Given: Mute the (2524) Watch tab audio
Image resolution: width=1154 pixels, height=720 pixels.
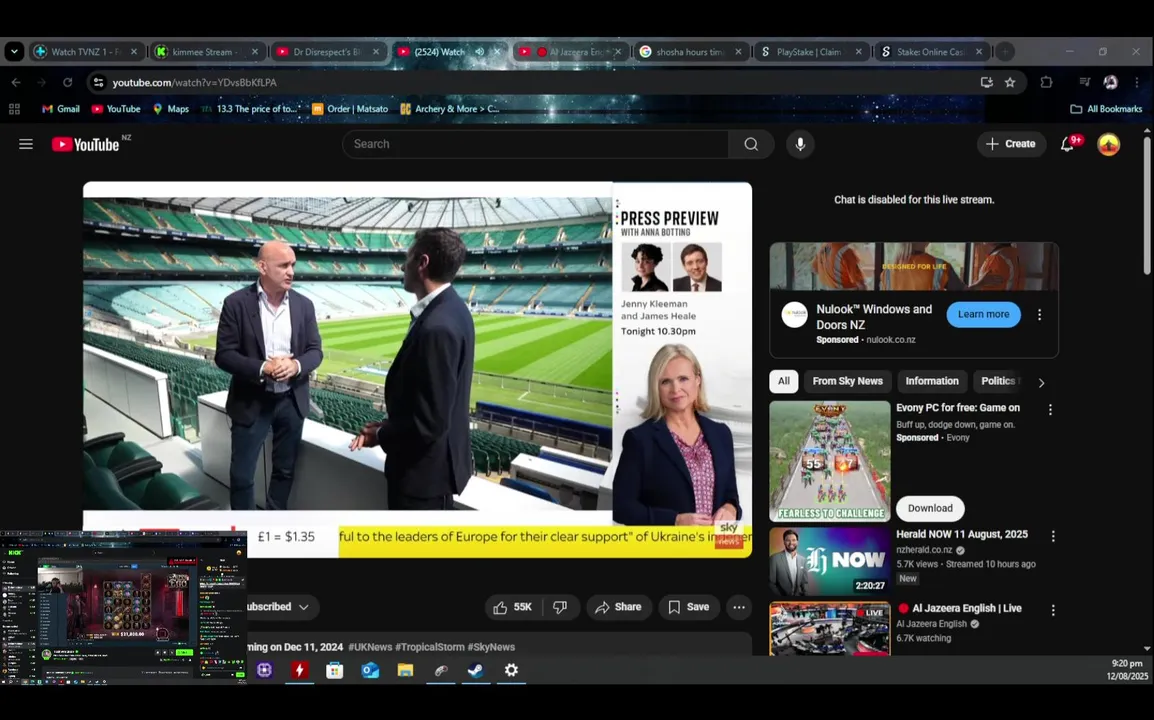Looking at the screenshot, I should pyautogui.click(x=480, y=52).
